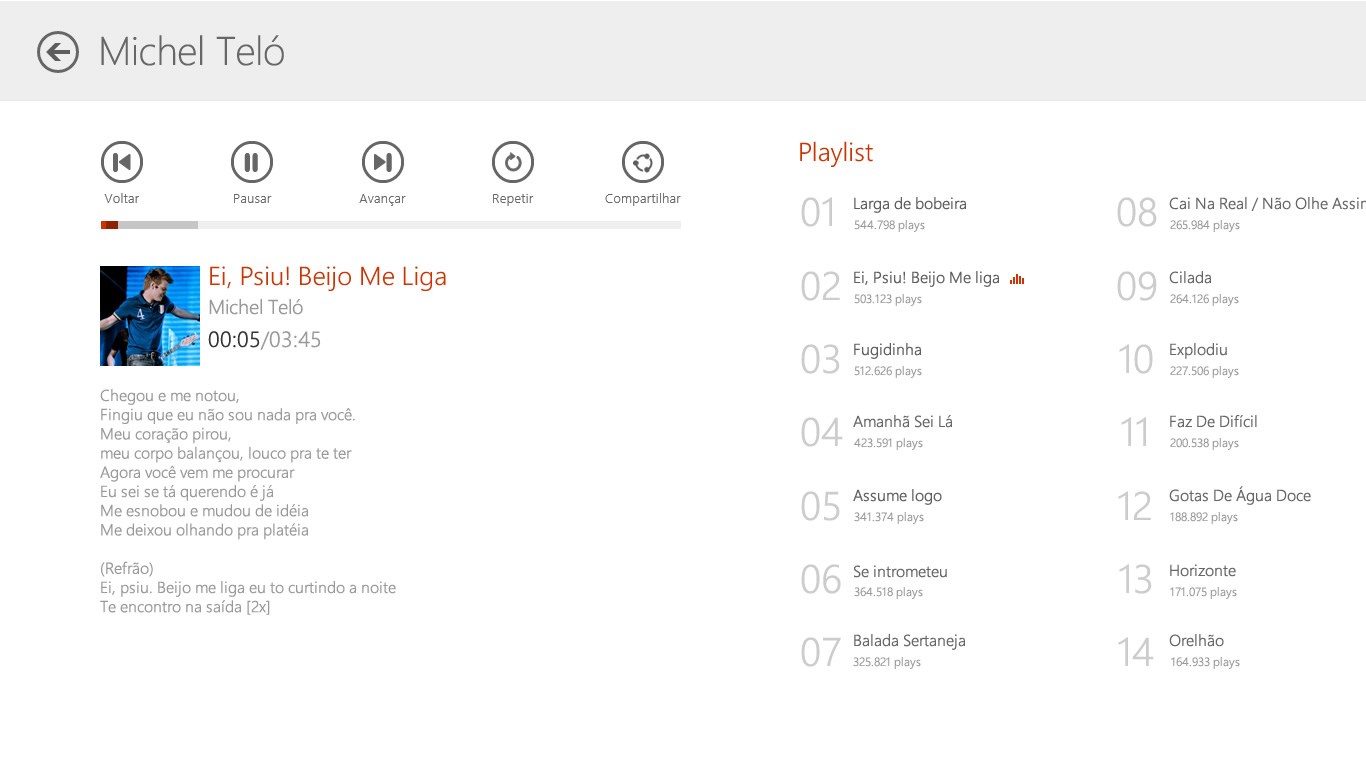Choose "Assume logo" from the playlist
Image resolution: width=1366 pixels, height=768 pixels.
897,496
